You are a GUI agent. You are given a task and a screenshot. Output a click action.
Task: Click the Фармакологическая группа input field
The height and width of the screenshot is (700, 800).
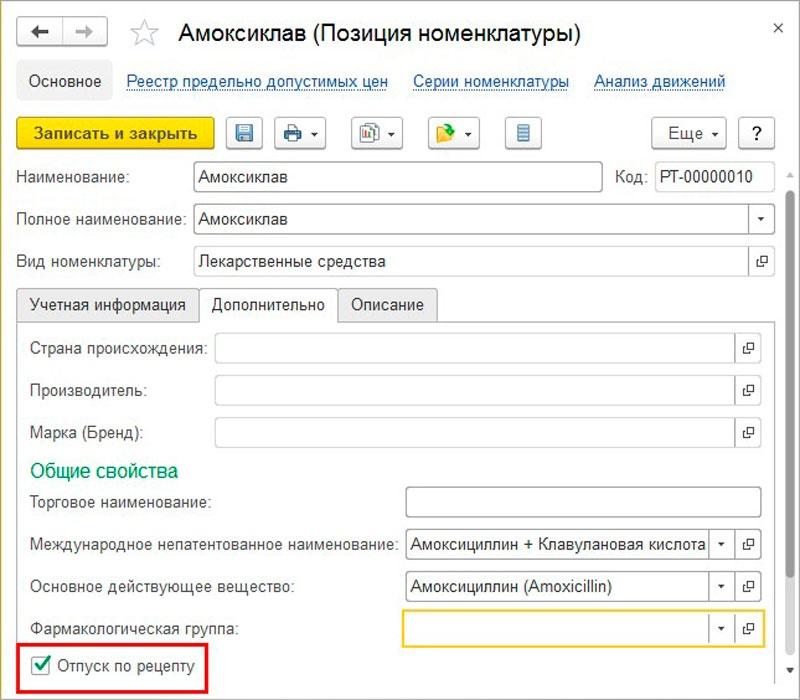[x=556, y=629]
